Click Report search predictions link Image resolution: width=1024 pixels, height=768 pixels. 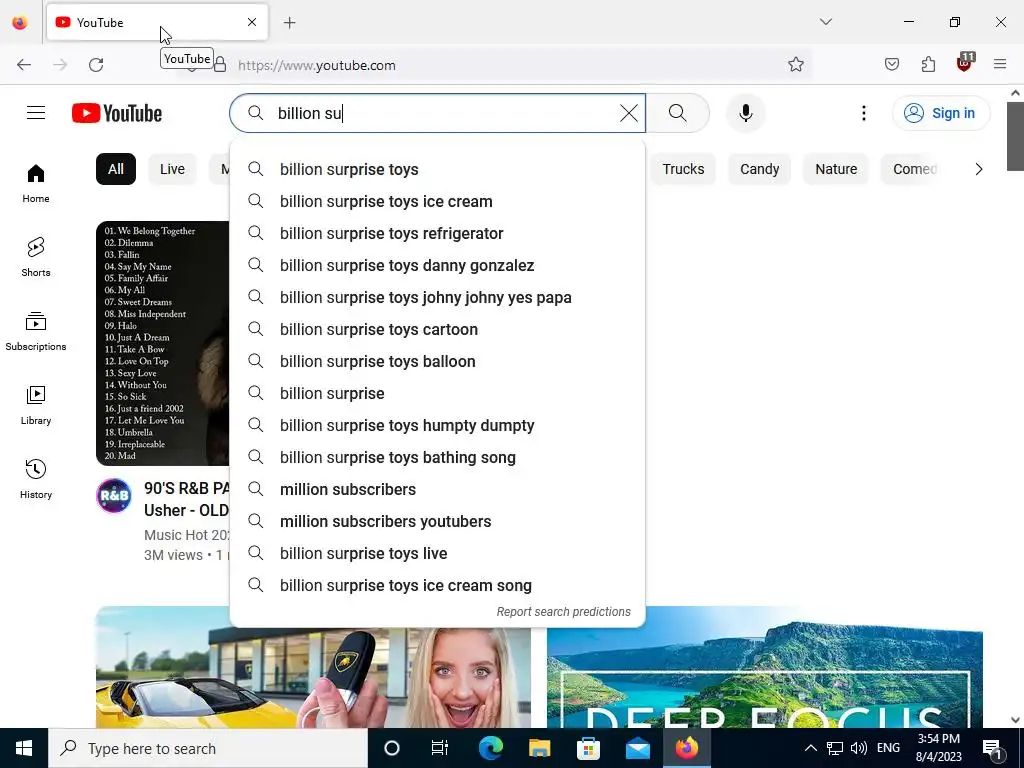coord(563,612)
